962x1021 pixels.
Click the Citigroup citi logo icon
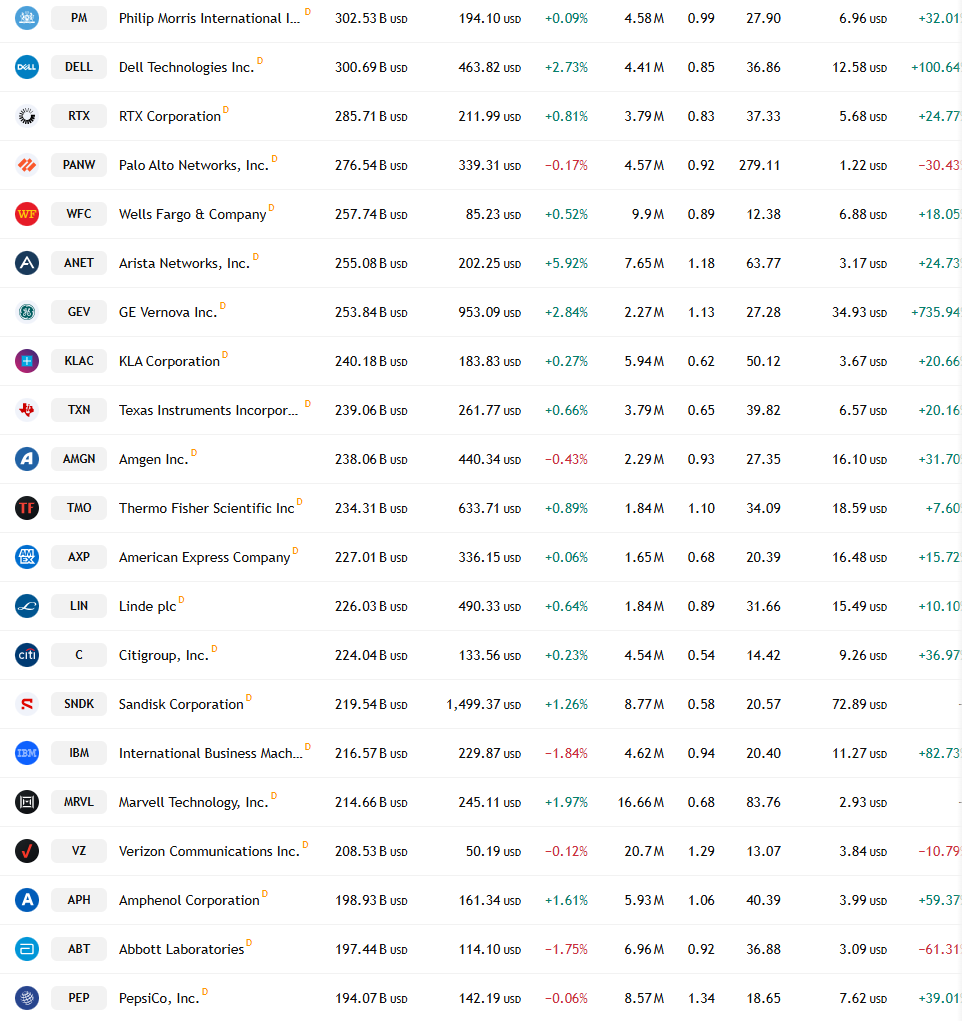click(x=27, y=655)
